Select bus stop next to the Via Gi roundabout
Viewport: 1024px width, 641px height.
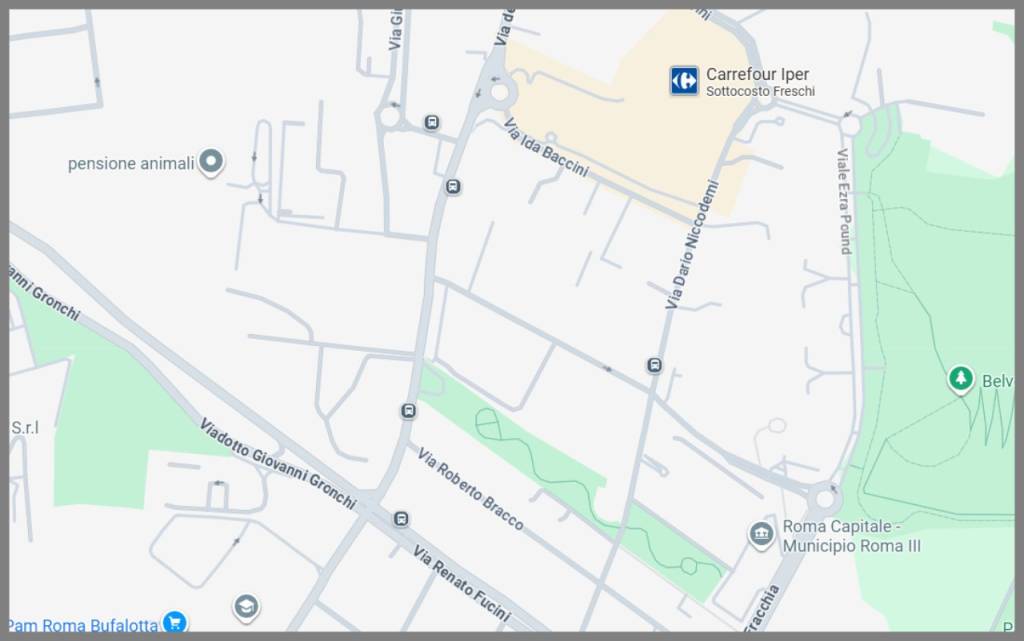point(431,123)
